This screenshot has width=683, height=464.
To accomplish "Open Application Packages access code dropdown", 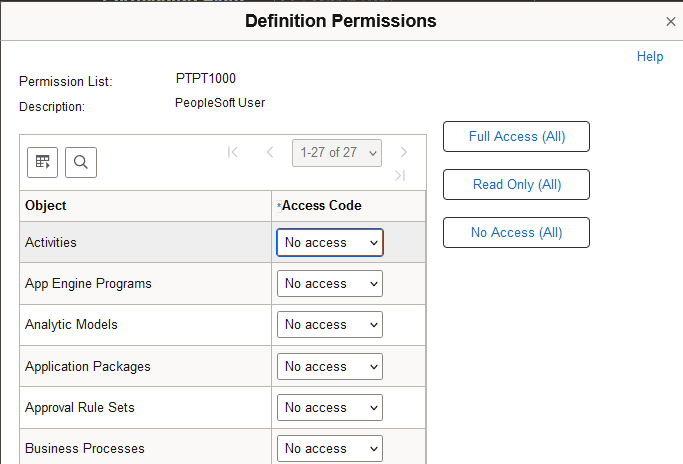I will 329,367.
